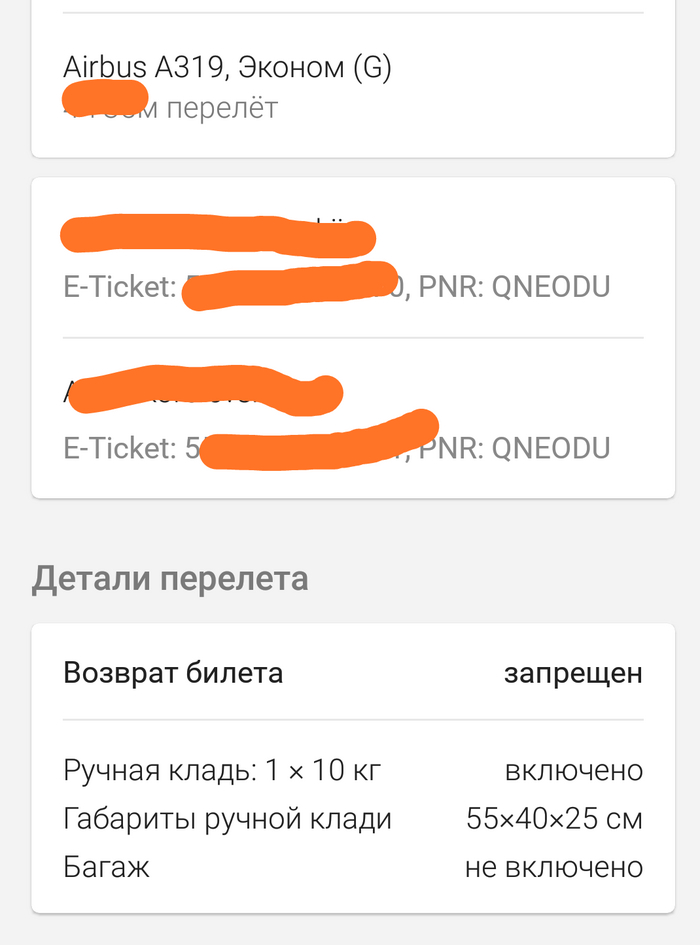Tap the "Багаж" row label
The image size is (700, 945).
106,867
